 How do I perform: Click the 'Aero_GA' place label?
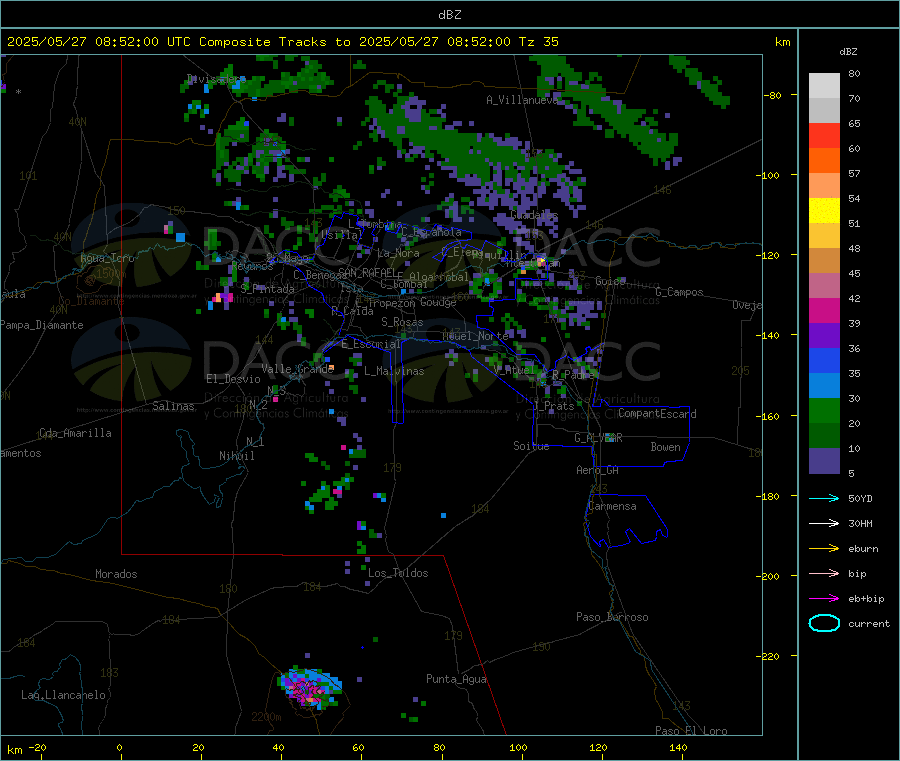598,470
